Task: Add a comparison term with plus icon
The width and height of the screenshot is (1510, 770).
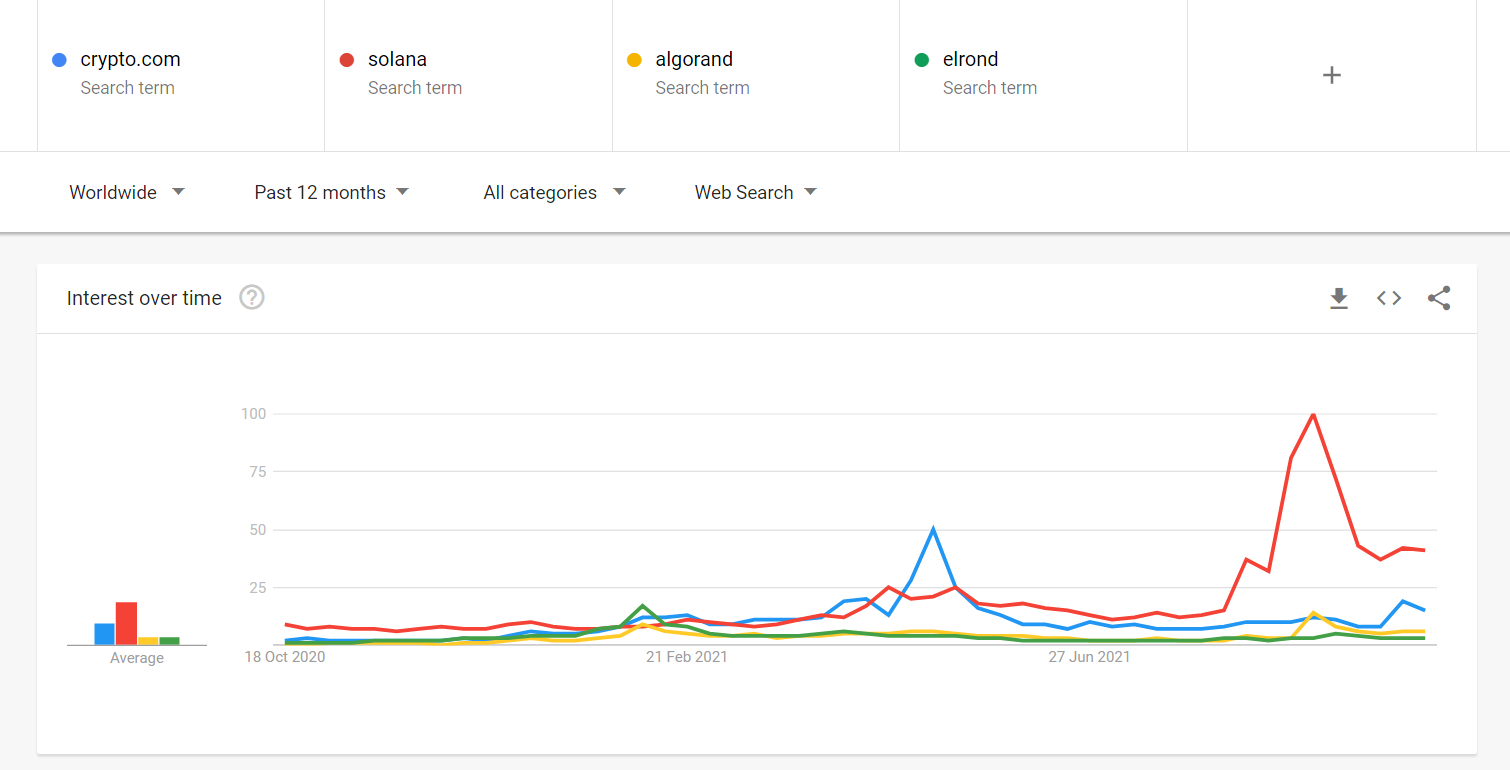Action: (1331, 75)
